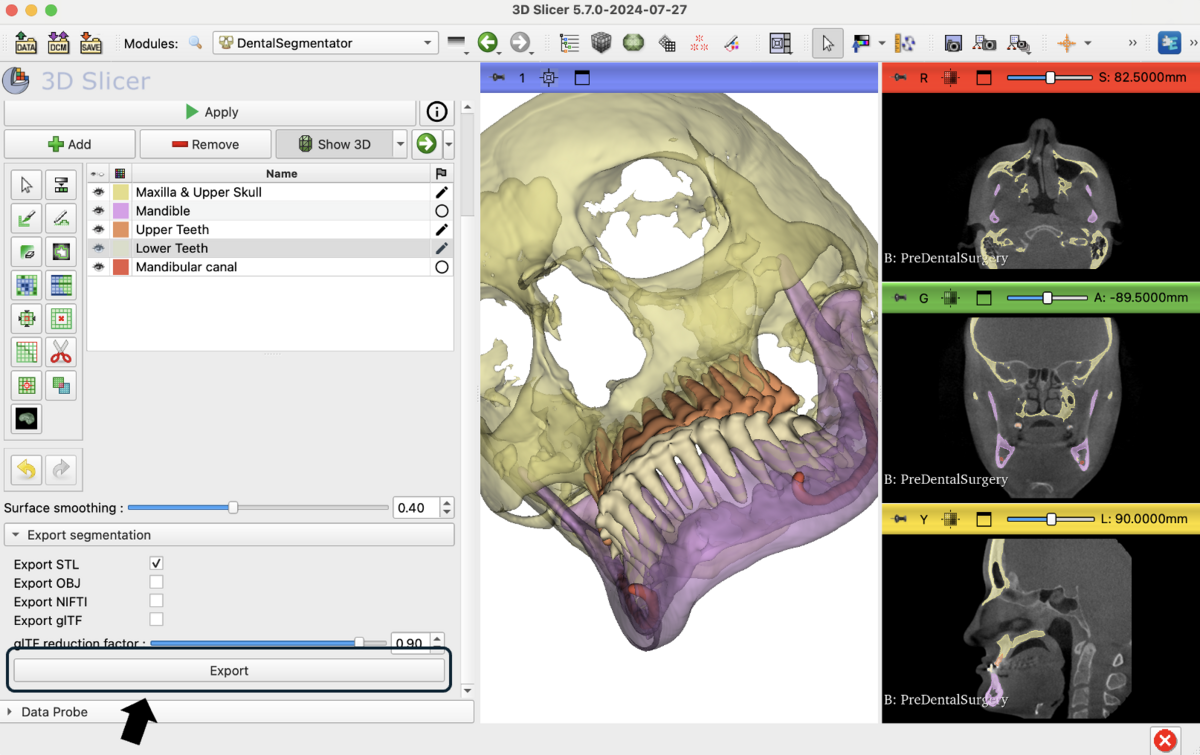This screenshot has width=1200, height=755.
Task: Open the green arrow button's dropdown
Action: pyautogui.click(x=449, y=144)
